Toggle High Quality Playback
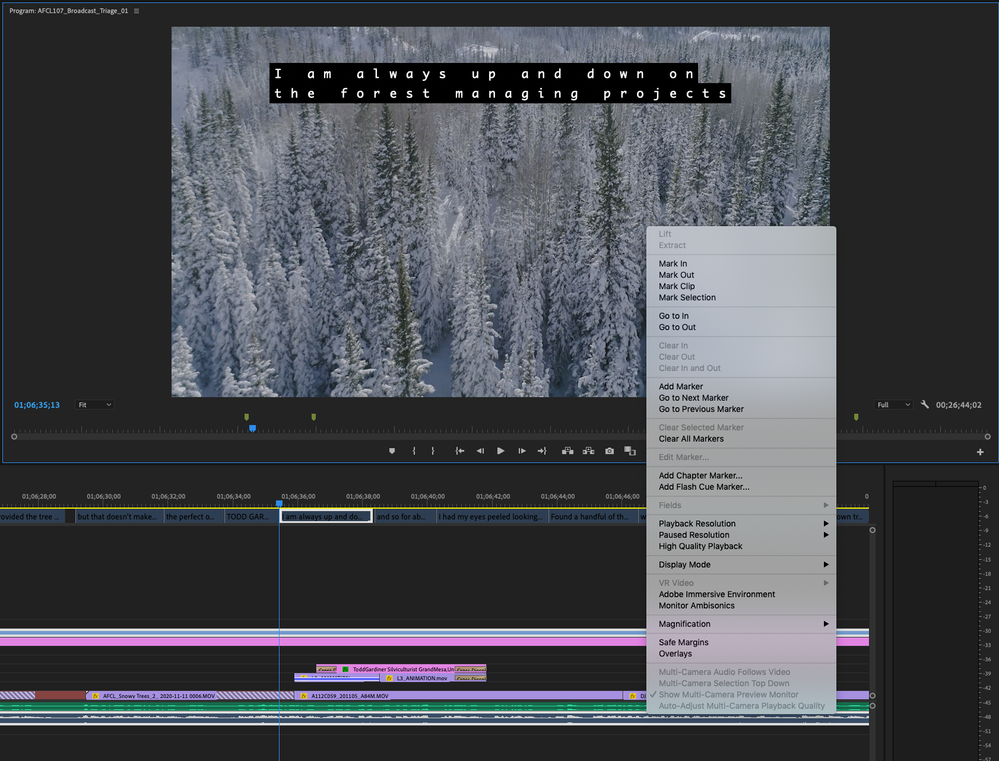 pyautogui.click(x=742, y=546)
